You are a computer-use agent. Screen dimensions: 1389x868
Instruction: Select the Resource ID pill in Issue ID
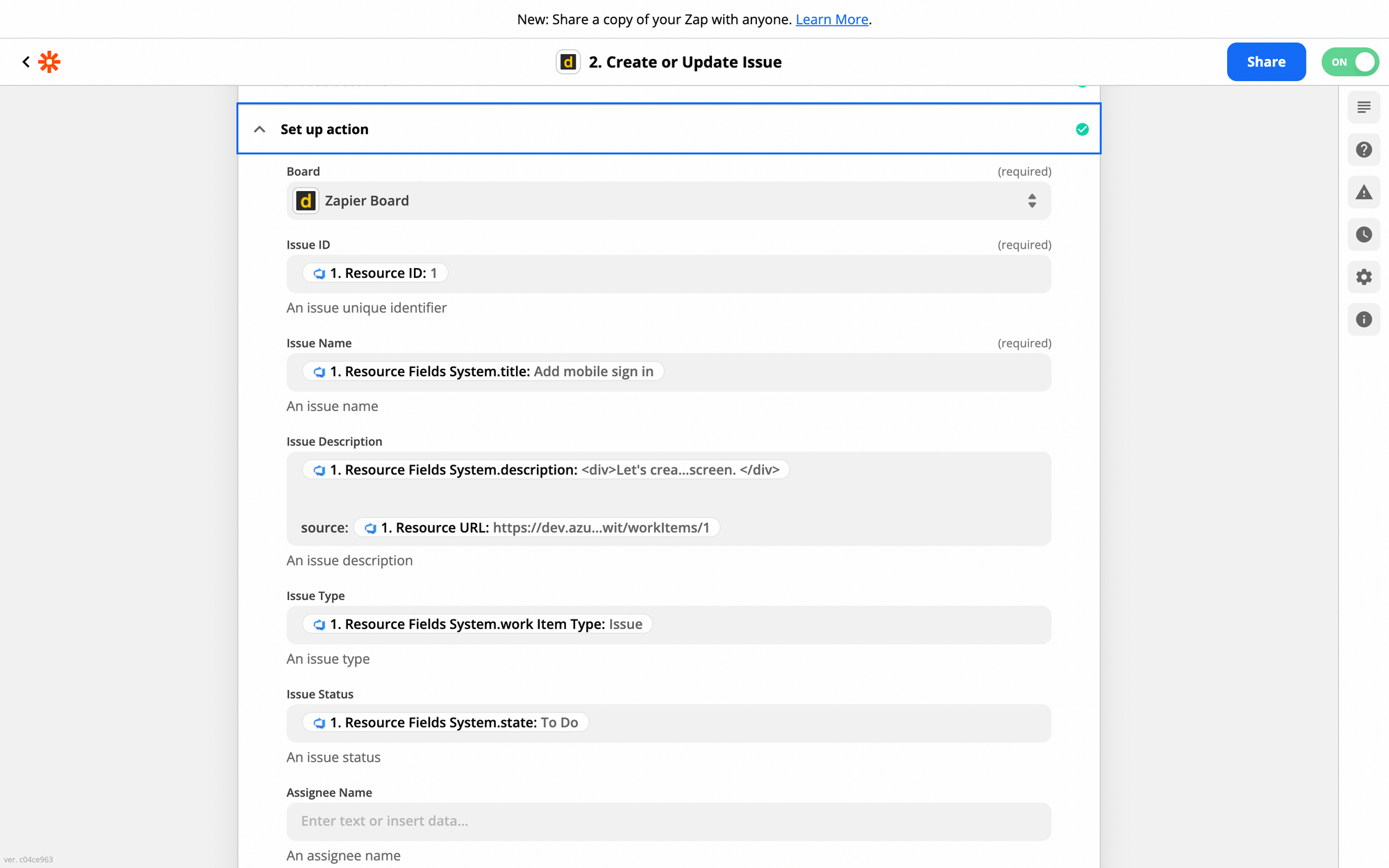pyautogui.click(x=375, y=273)
